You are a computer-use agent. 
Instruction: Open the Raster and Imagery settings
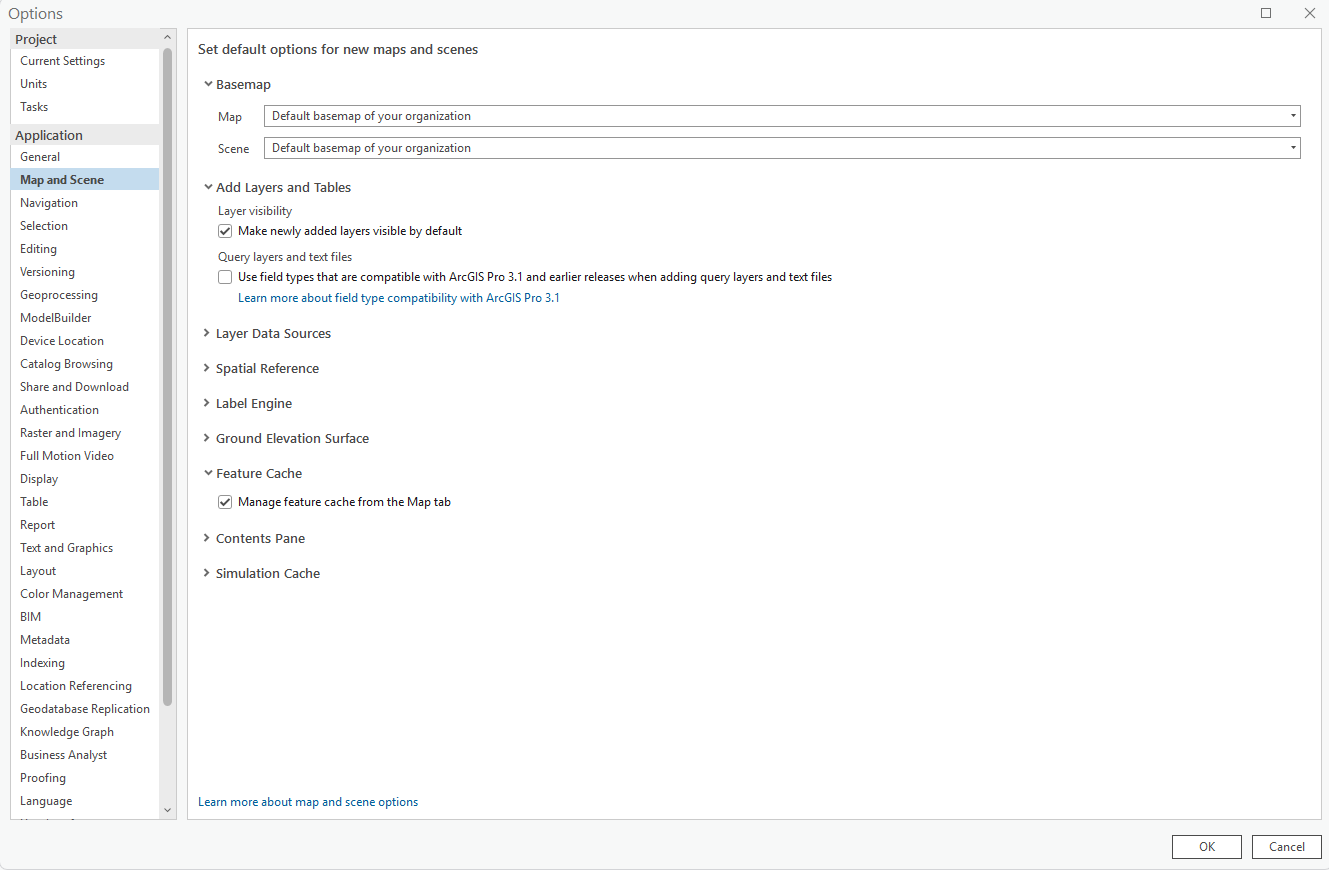coord(70,432)
